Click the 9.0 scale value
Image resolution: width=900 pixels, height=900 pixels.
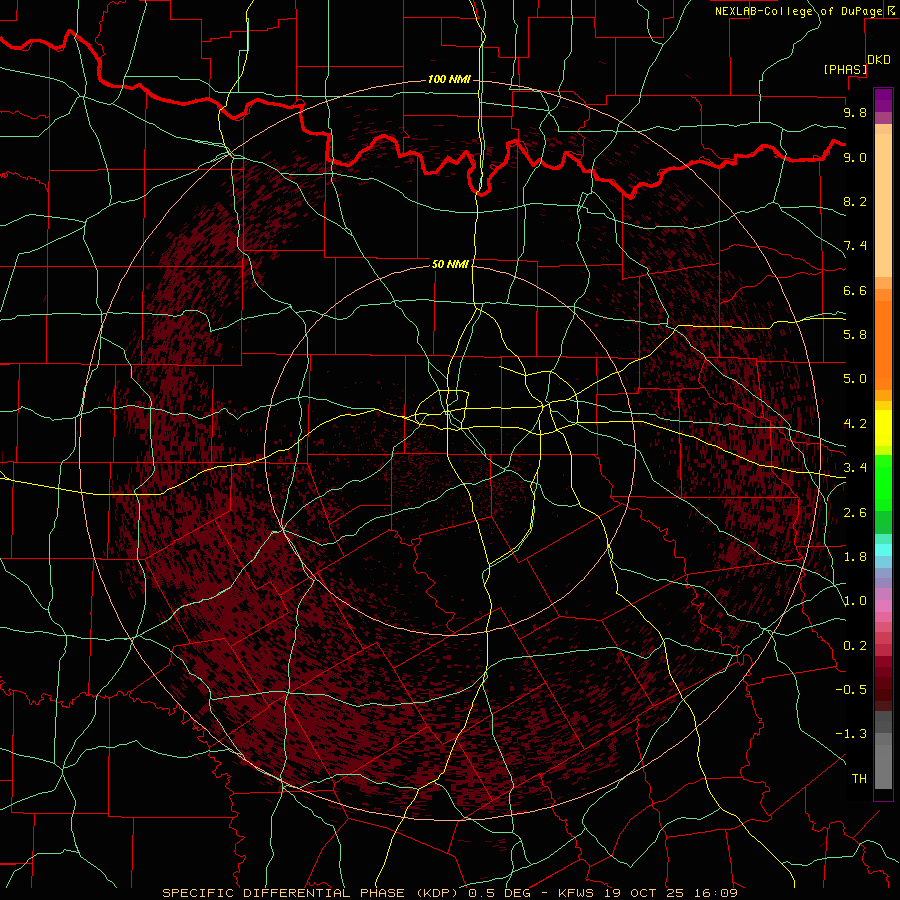click(855, 157)
